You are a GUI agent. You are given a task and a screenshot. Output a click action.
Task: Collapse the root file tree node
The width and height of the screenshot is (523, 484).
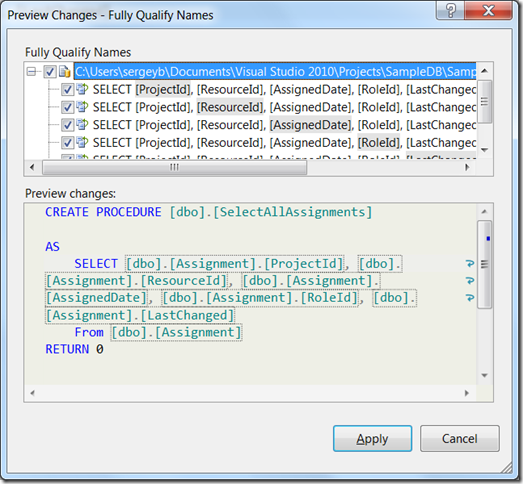[x=32, y=72]
